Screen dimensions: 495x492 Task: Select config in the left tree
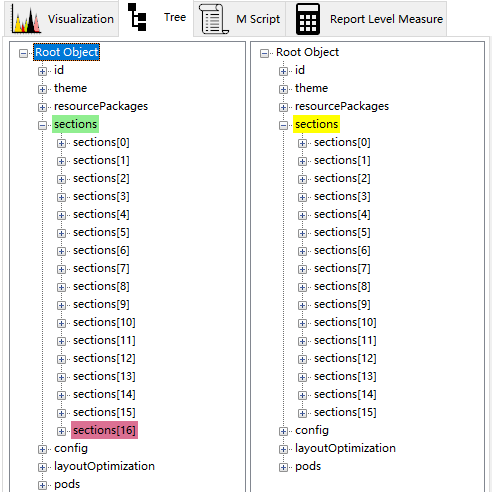click(x=71, y=448)
